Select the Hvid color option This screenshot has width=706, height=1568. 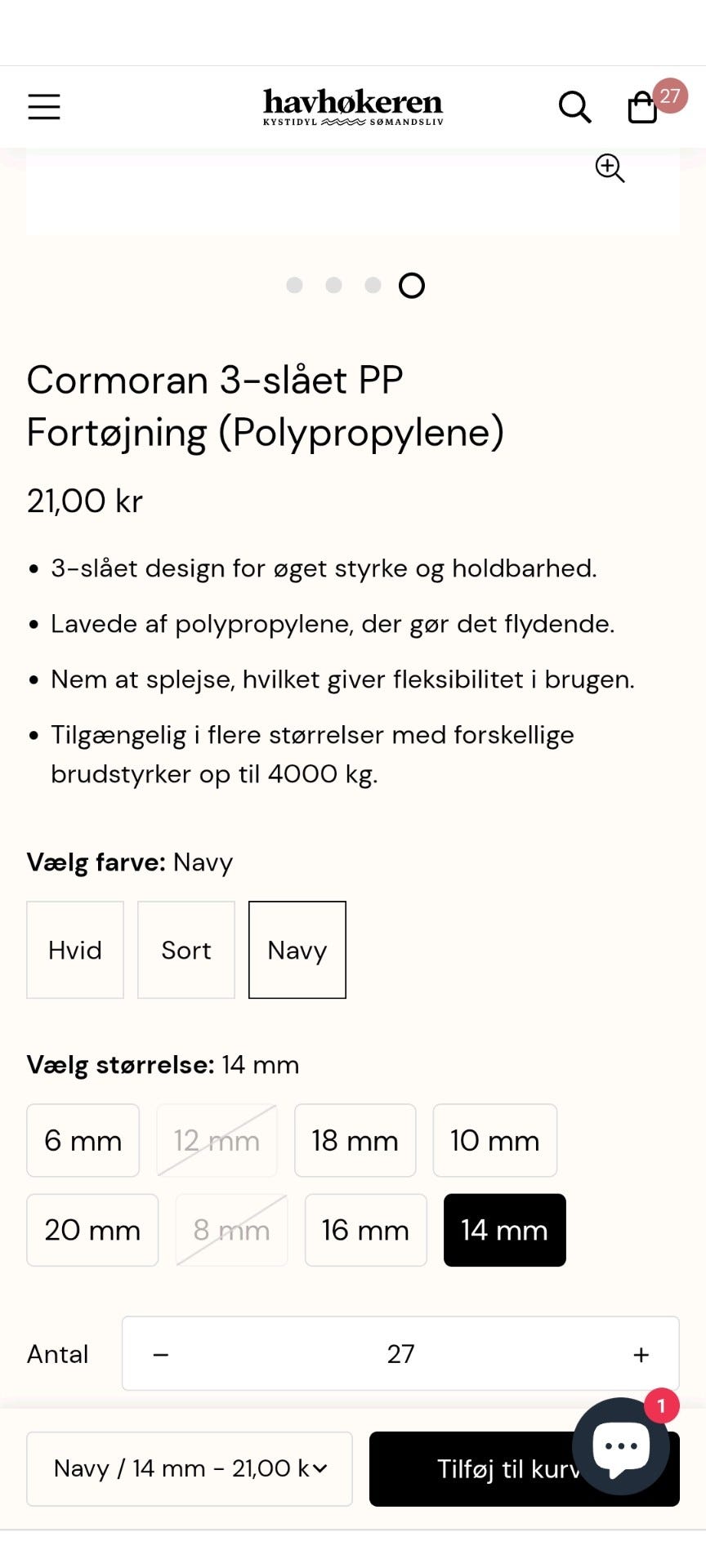[x=74, y=950]
